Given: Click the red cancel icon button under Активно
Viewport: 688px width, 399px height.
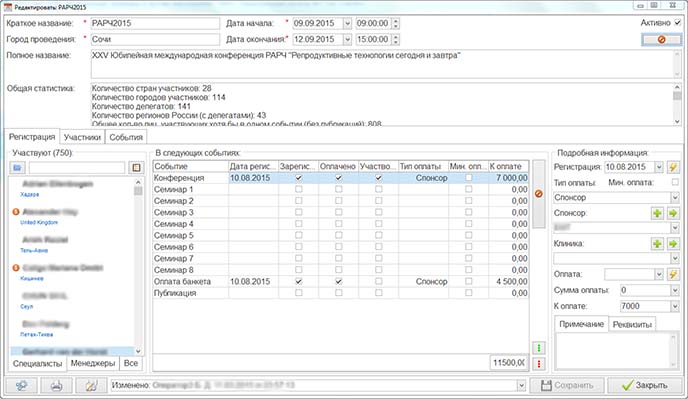Looking at the screenshot, I should (661, 40).
